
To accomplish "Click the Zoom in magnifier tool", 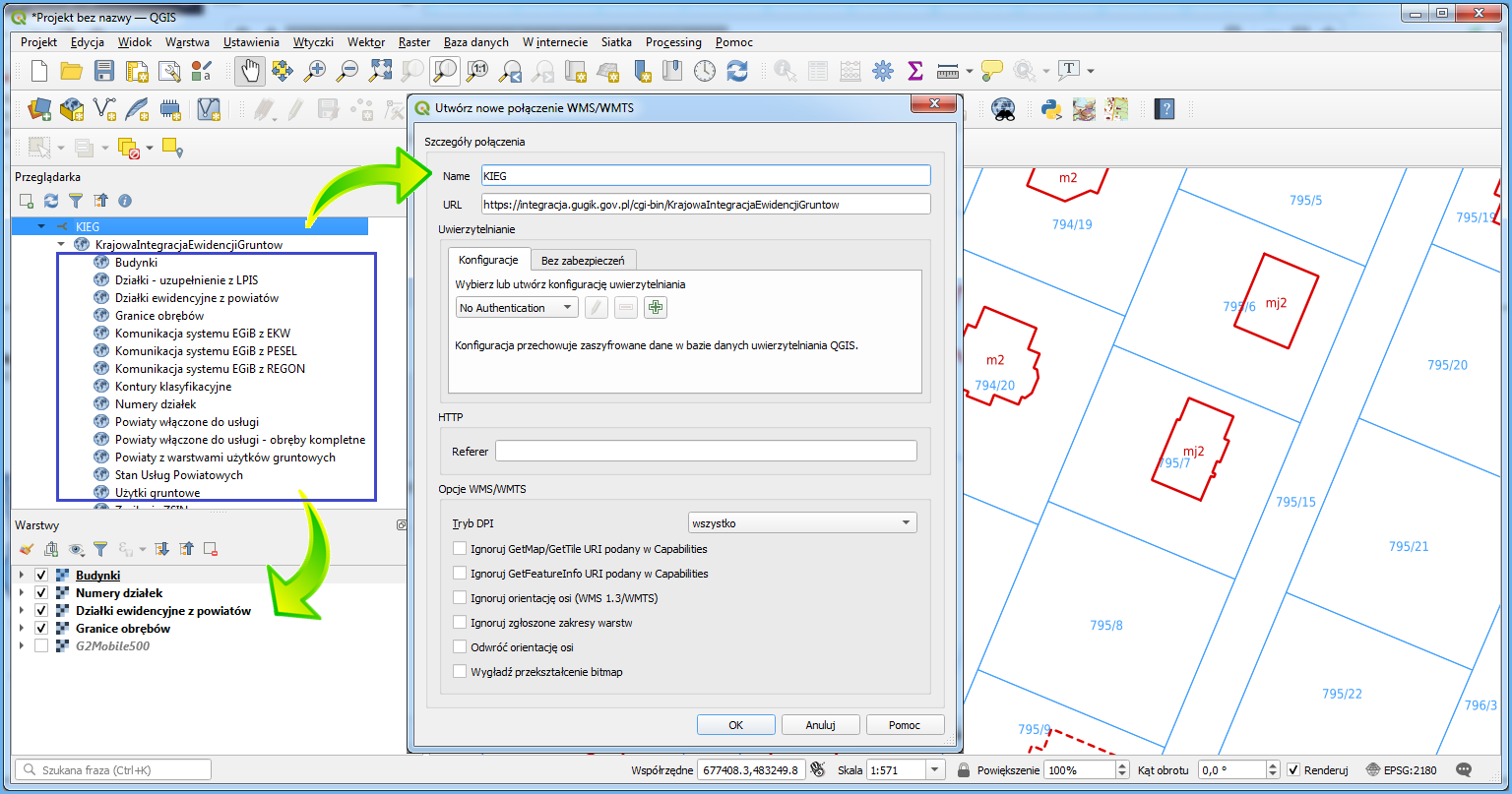I will (x=315, y=71).
